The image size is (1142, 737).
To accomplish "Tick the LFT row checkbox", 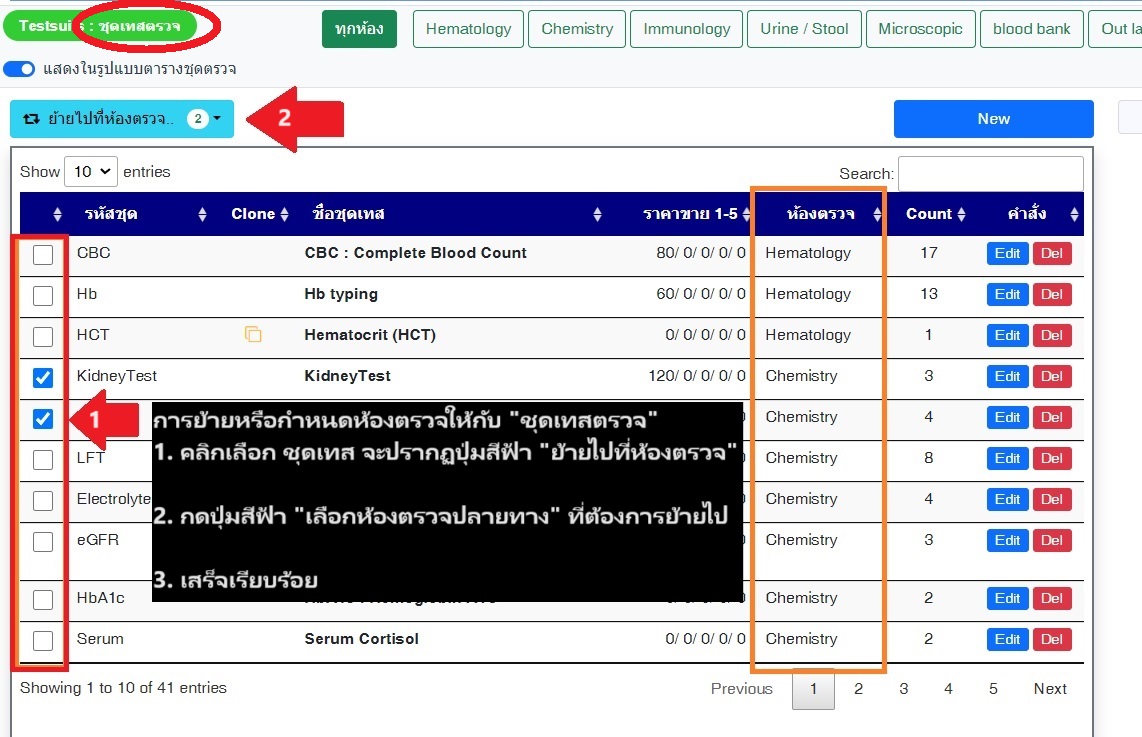I will (x=43, y=460).
